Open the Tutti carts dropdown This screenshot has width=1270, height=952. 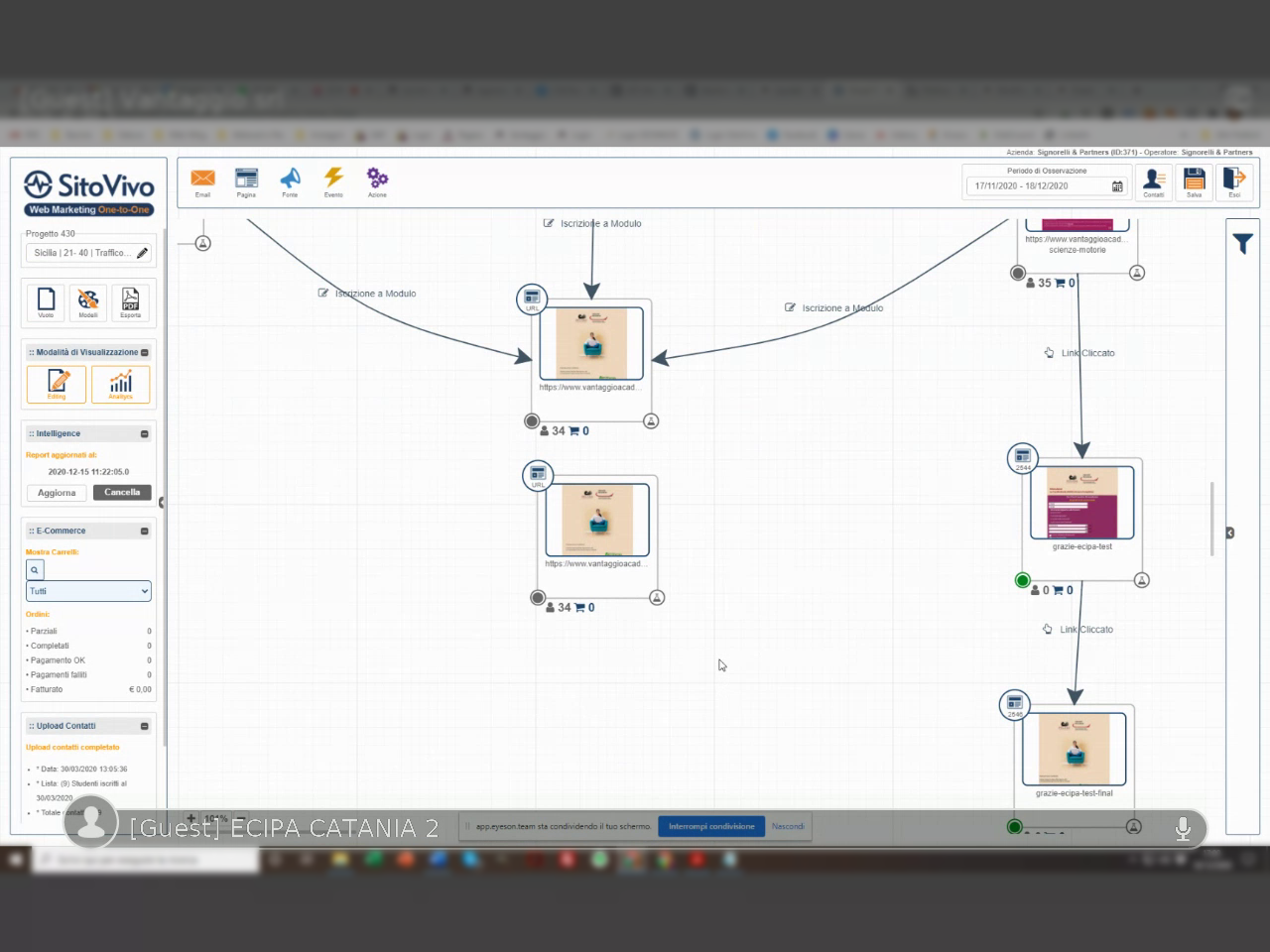pyautogui.click(x=88, y=591)
